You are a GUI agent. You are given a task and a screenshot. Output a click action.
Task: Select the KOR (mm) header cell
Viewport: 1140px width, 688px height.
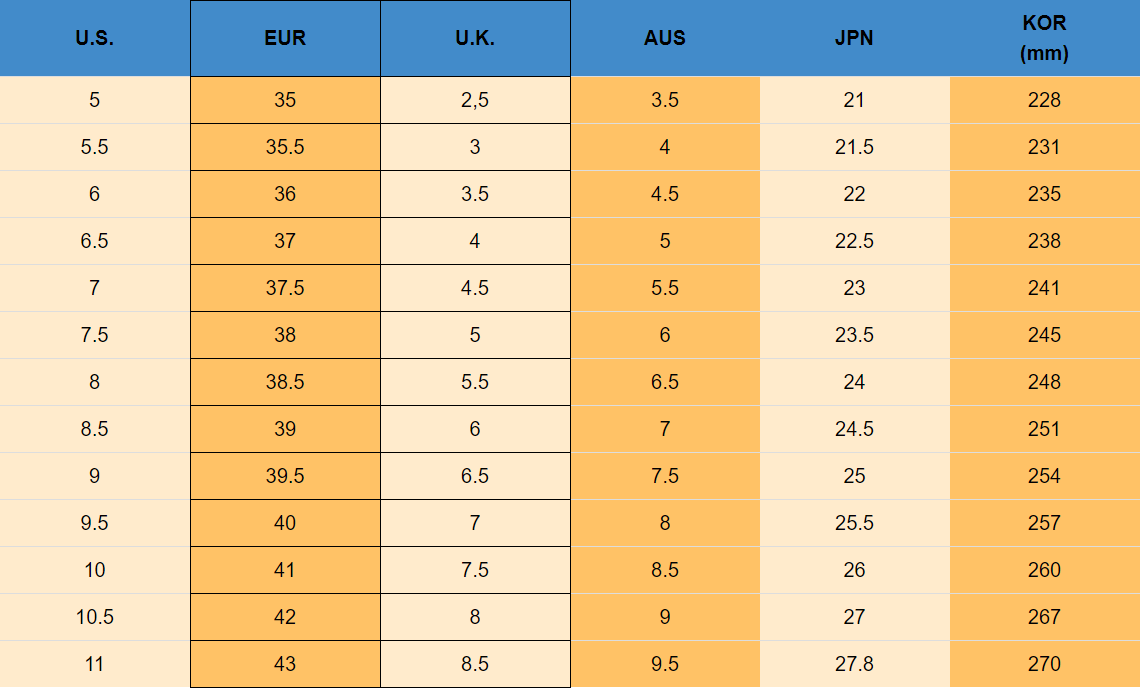(1045, 38)
